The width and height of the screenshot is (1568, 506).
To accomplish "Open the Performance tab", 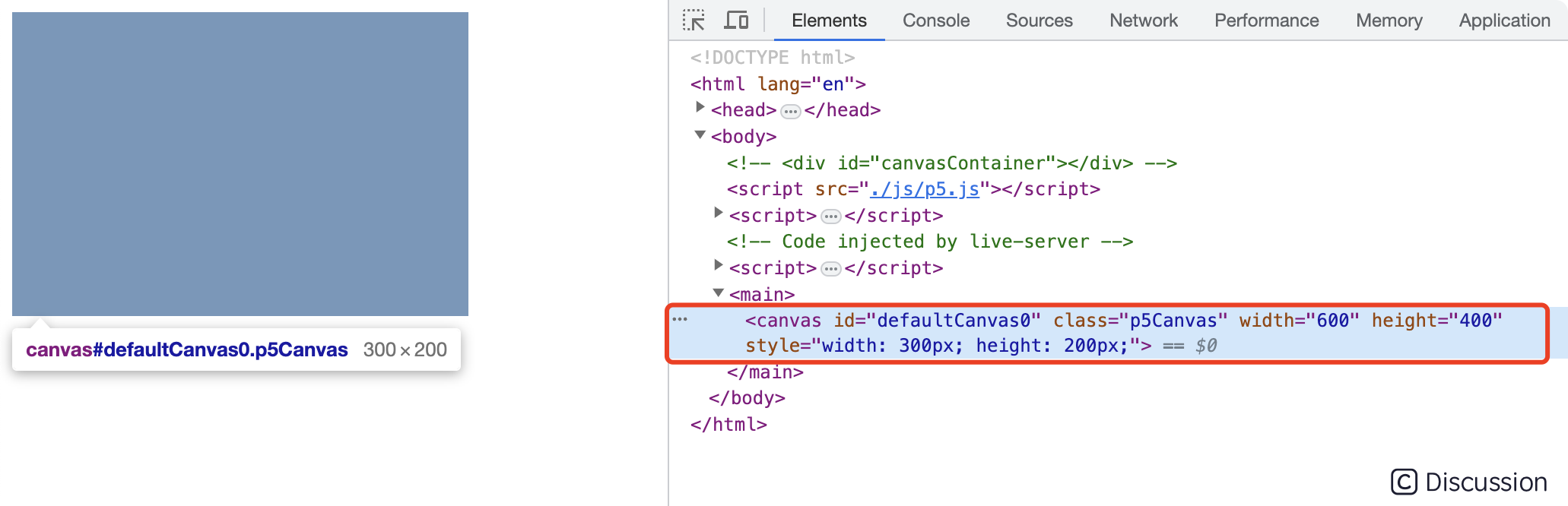I will tap(1267, 21).
